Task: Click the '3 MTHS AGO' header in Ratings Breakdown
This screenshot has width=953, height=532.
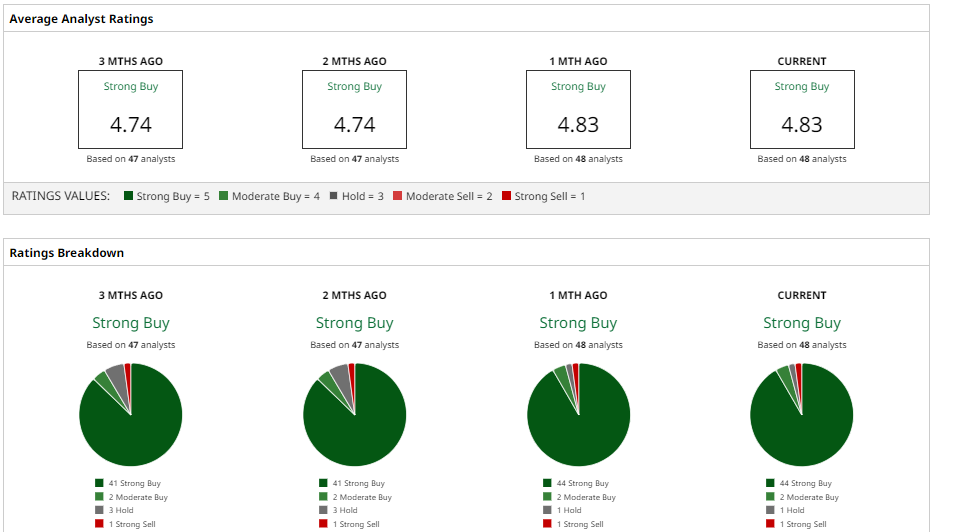Action: (x=131, y=295)
